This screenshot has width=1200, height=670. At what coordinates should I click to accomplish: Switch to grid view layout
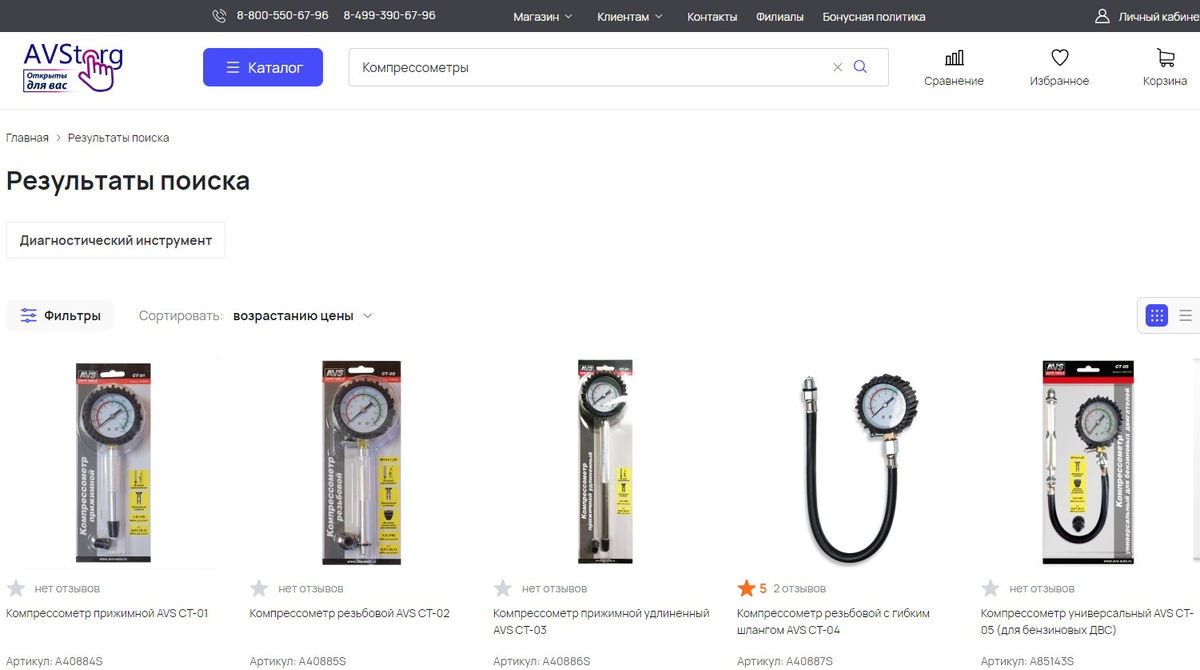tap(1157, 316)
